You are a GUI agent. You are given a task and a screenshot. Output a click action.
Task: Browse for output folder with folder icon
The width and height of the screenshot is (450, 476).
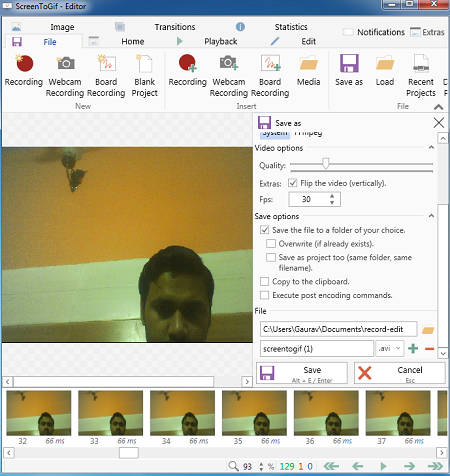(428, 330)
